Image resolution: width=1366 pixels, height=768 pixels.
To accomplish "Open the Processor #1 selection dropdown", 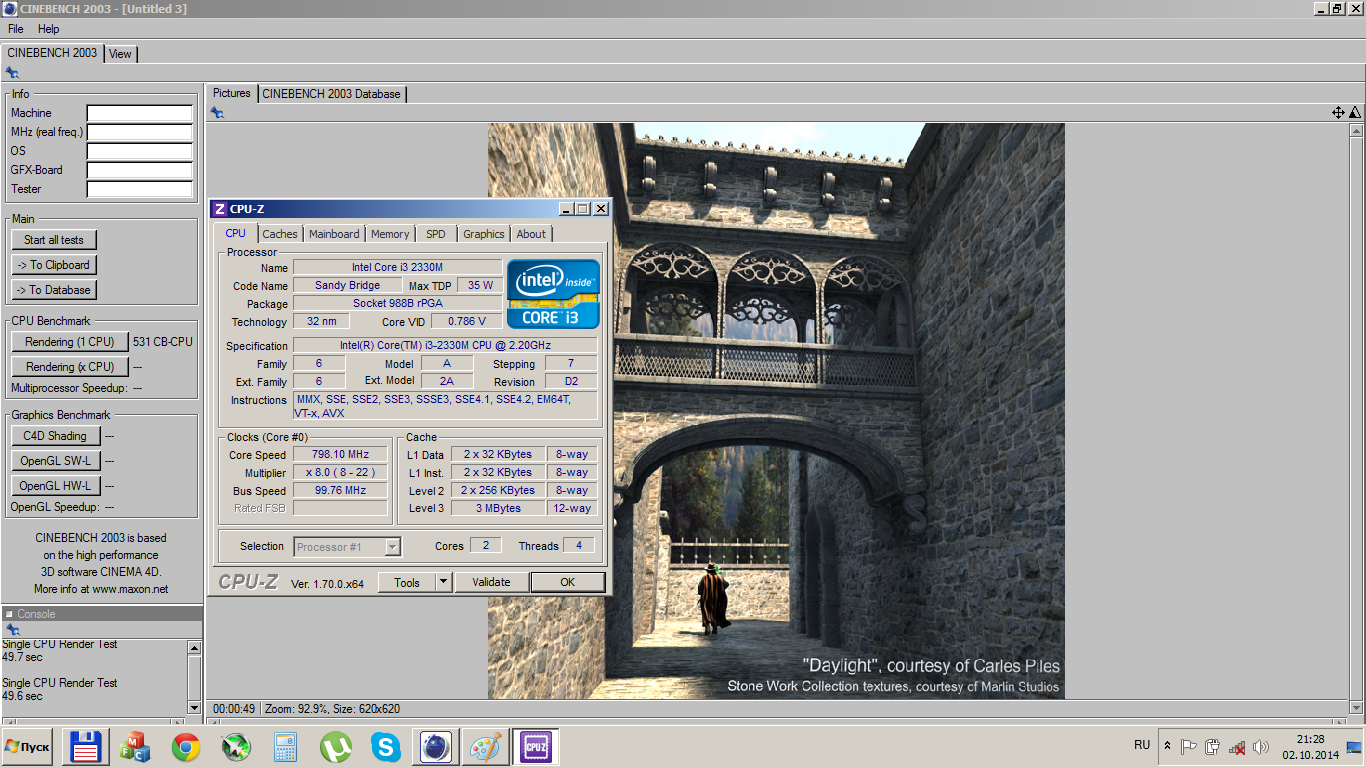I will [x=348, y=547].
